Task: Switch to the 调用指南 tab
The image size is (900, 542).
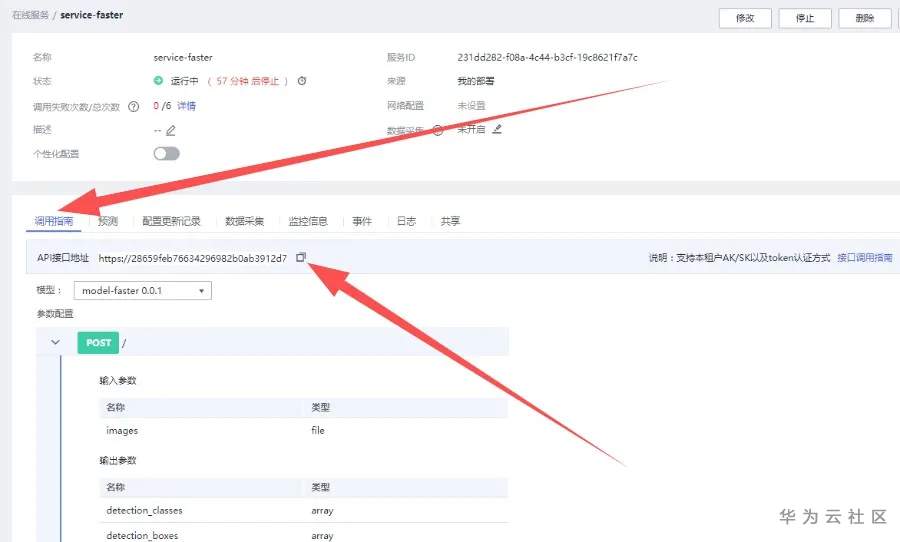Action: click(x=54, y=221)
